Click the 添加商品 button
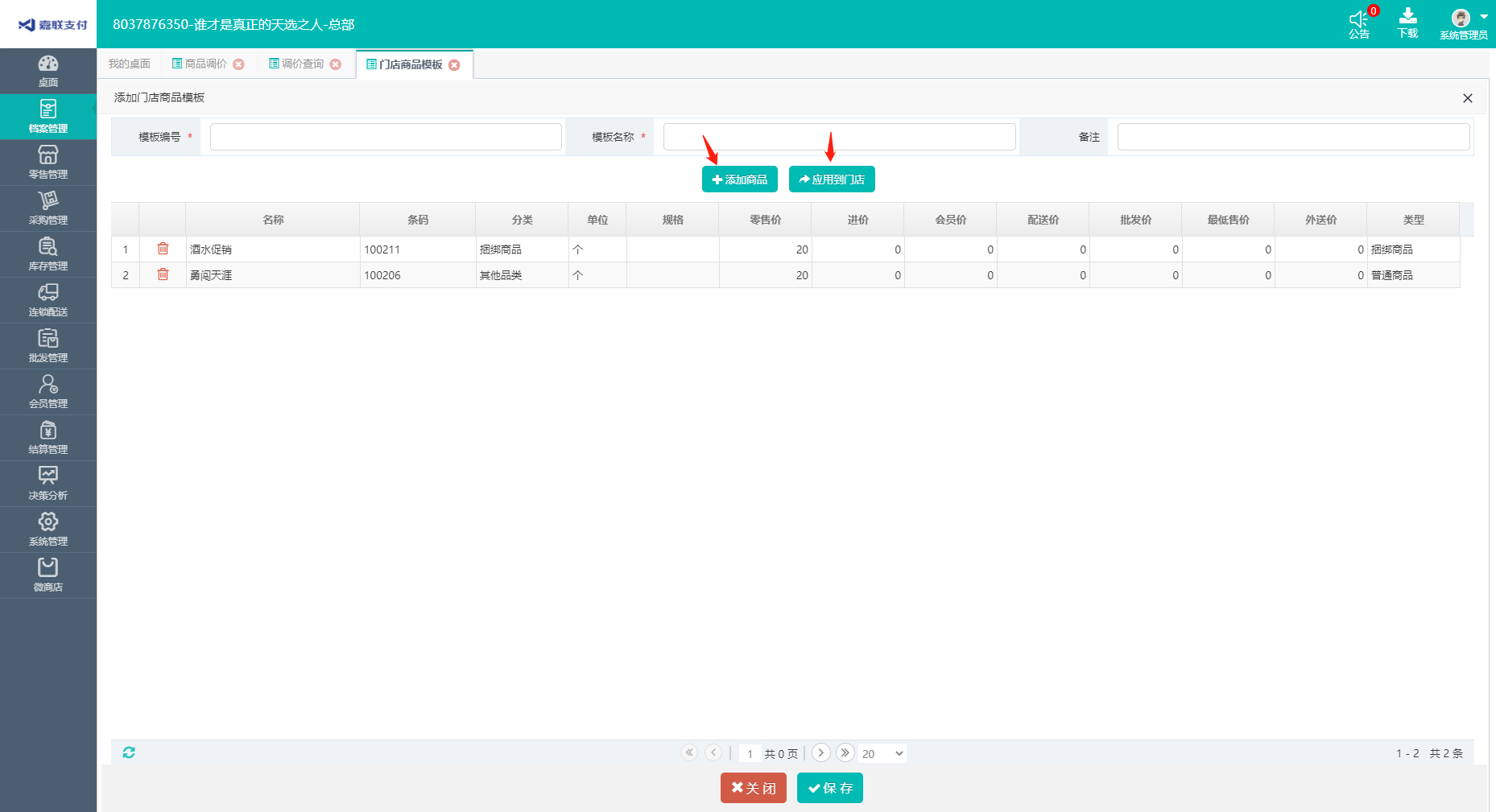Viewport: 1496px width, 812px height. [x=739, y=179]
